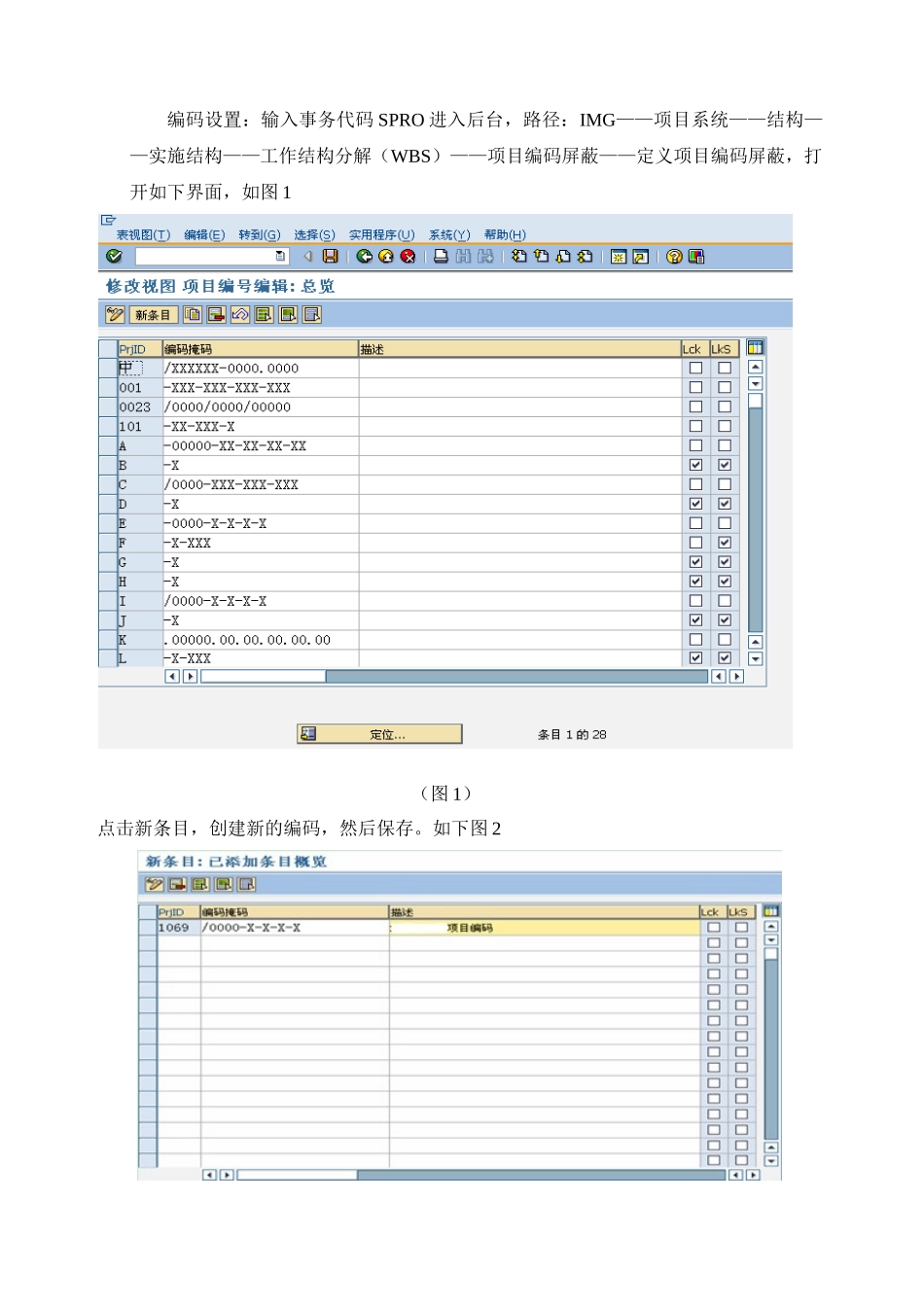The width and height of the screenshot is (924, 1307).
Task: Toggle LkS checkbox for PrjID K
Action: [x=725, y=640]
